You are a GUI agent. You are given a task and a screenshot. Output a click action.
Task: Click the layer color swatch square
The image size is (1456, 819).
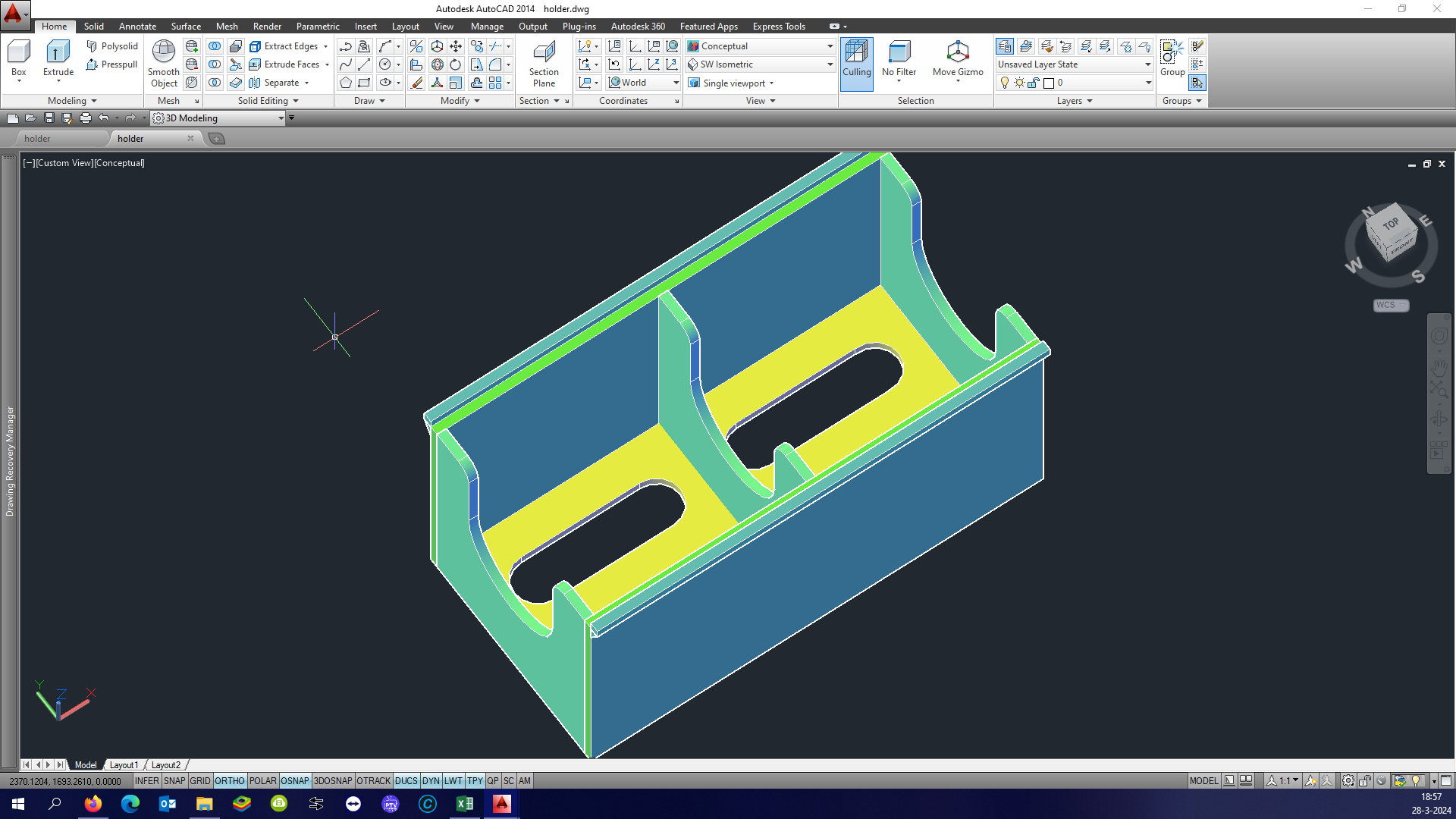(1049, 83)
